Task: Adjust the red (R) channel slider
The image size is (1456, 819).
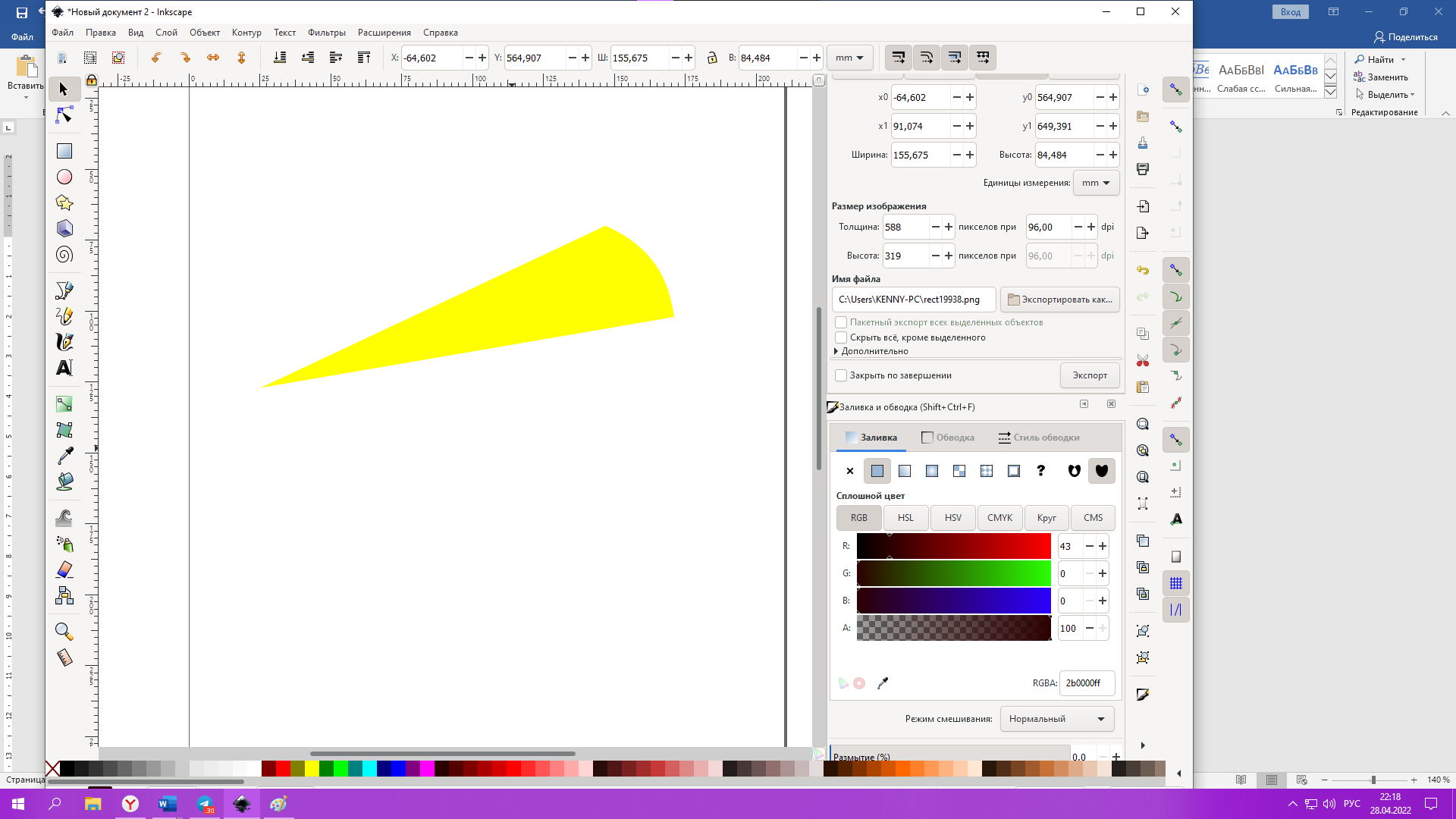Action: tap(954, 546)
